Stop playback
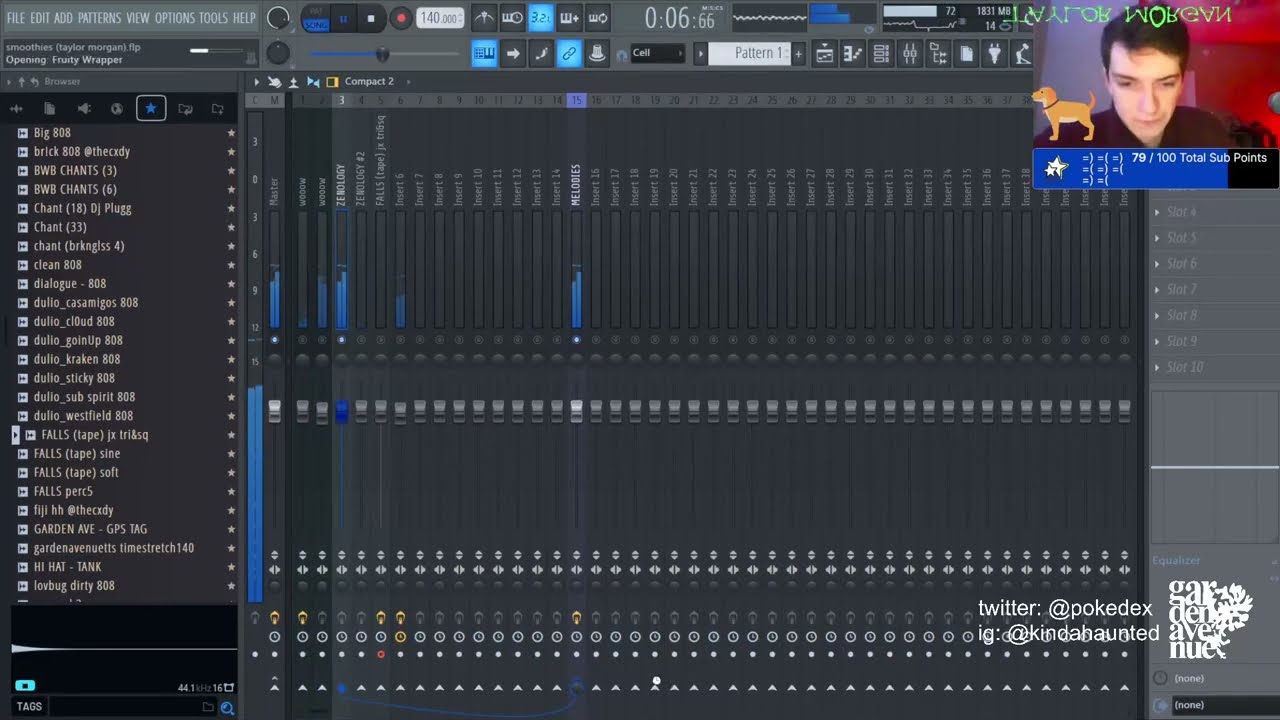The width and height of the screenshot is (1280, 720). (x=371, y=18)
